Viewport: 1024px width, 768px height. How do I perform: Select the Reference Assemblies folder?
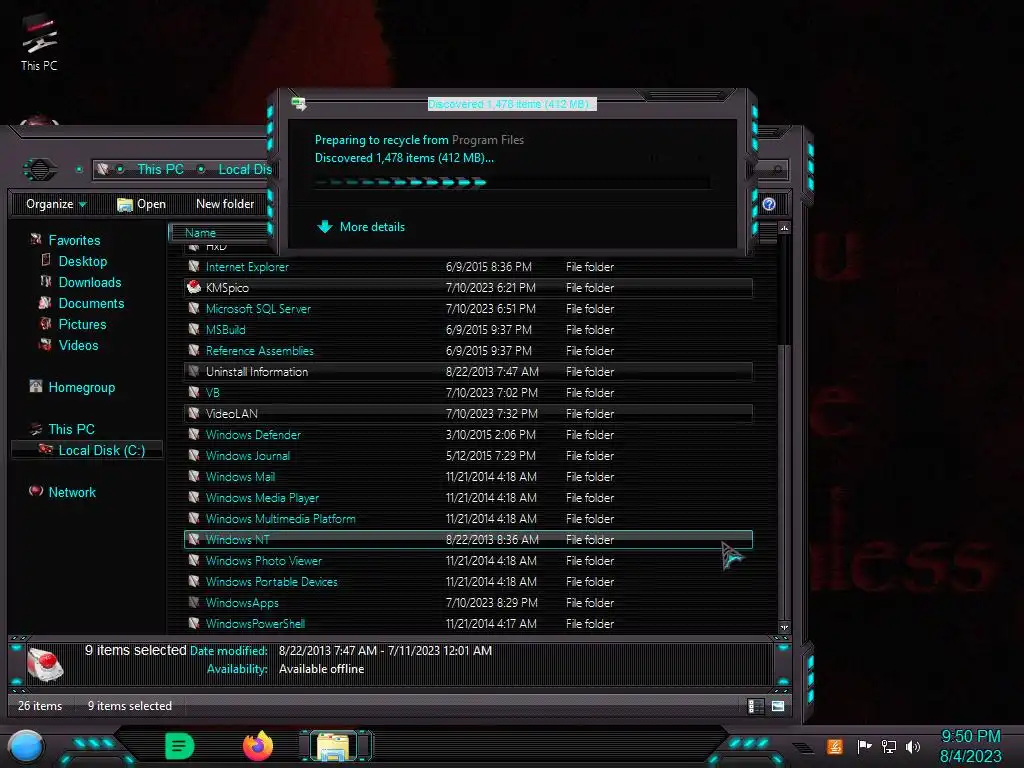click(x=469, y=350)
